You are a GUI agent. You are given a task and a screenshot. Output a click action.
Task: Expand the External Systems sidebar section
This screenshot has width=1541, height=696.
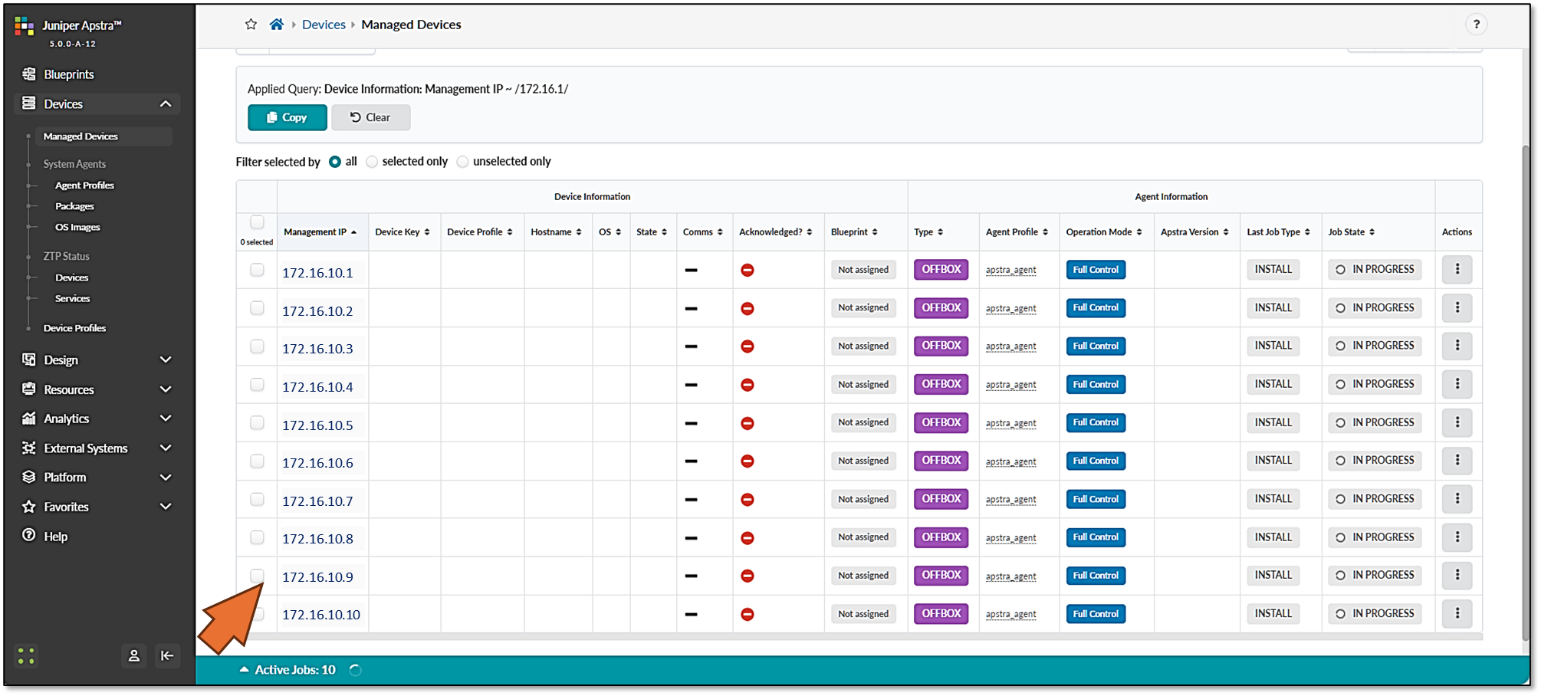click(x=166, y=448)
